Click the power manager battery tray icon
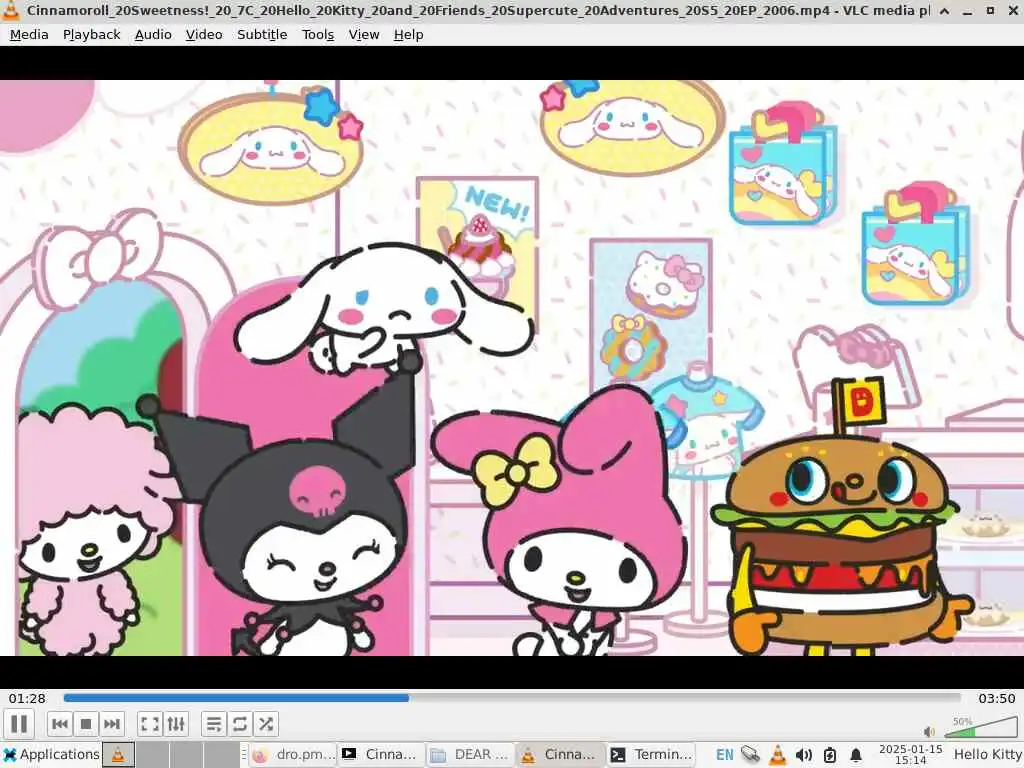This screenshot has height=768, width=1024. pyautogui.click(x=829, y=755)
